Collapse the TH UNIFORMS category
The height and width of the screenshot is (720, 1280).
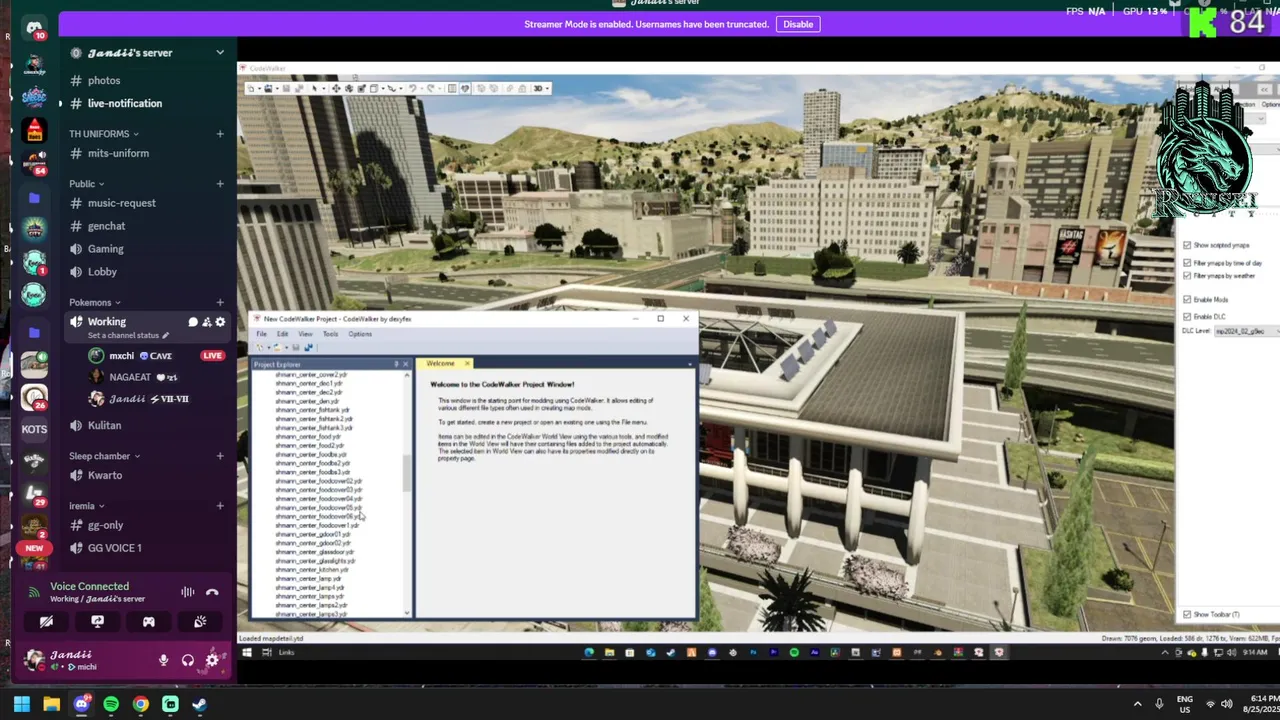[104, 134]
